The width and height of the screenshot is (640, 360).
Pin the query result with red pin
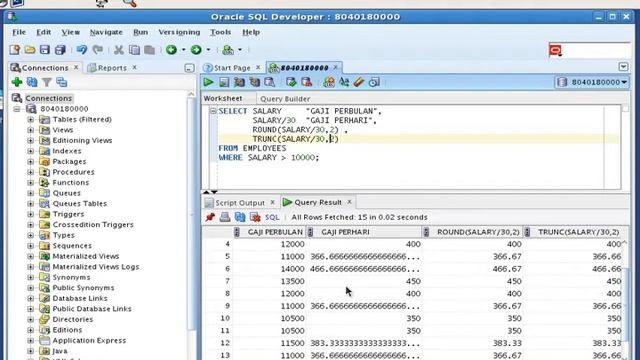coord(210,217)
